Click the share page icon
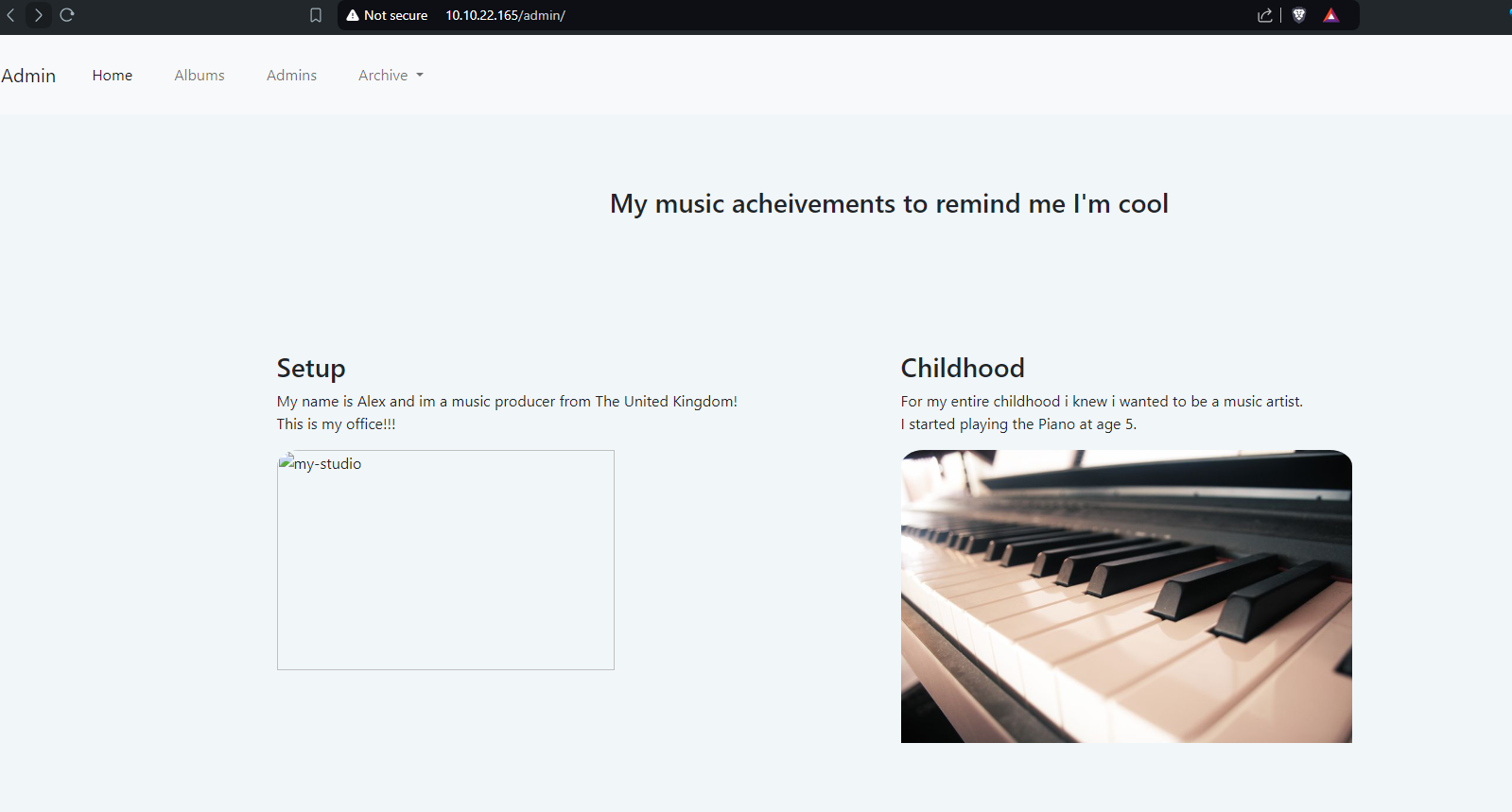Screen dimensions: 1512x812 point(1264,15)
